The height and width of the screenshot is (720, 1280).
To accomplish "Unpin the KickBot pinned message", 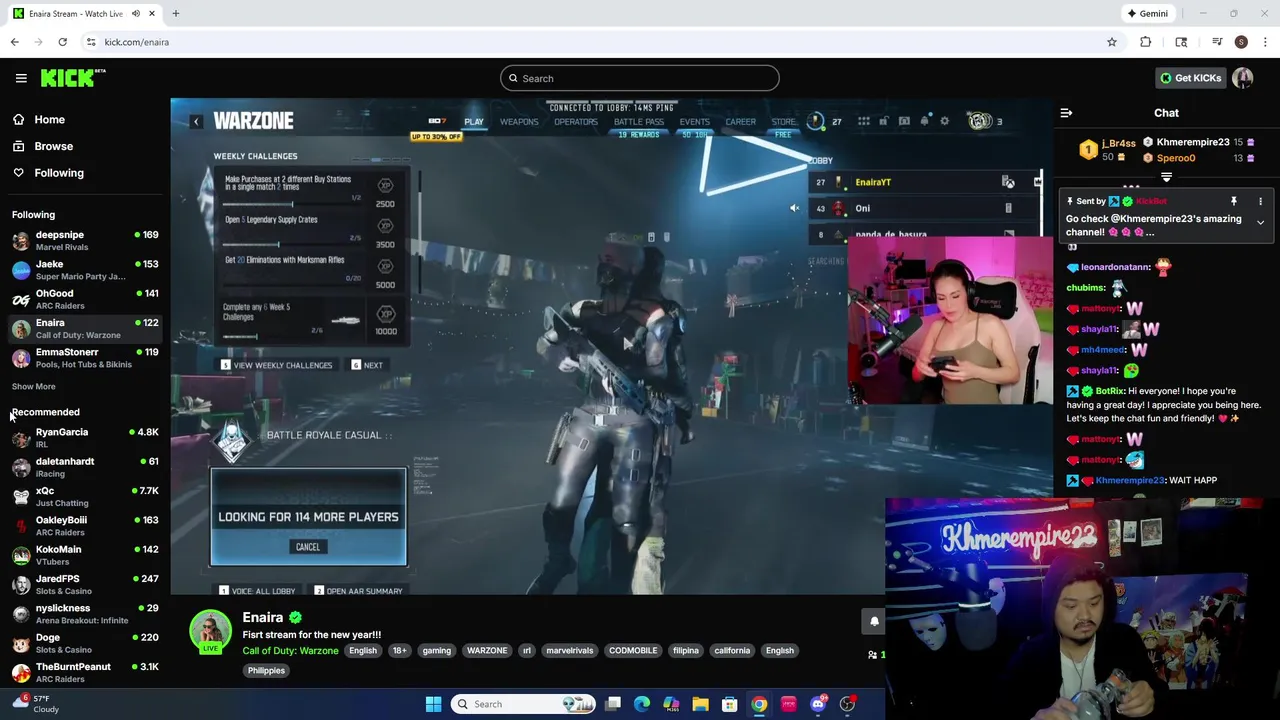I will (1233, 201).
